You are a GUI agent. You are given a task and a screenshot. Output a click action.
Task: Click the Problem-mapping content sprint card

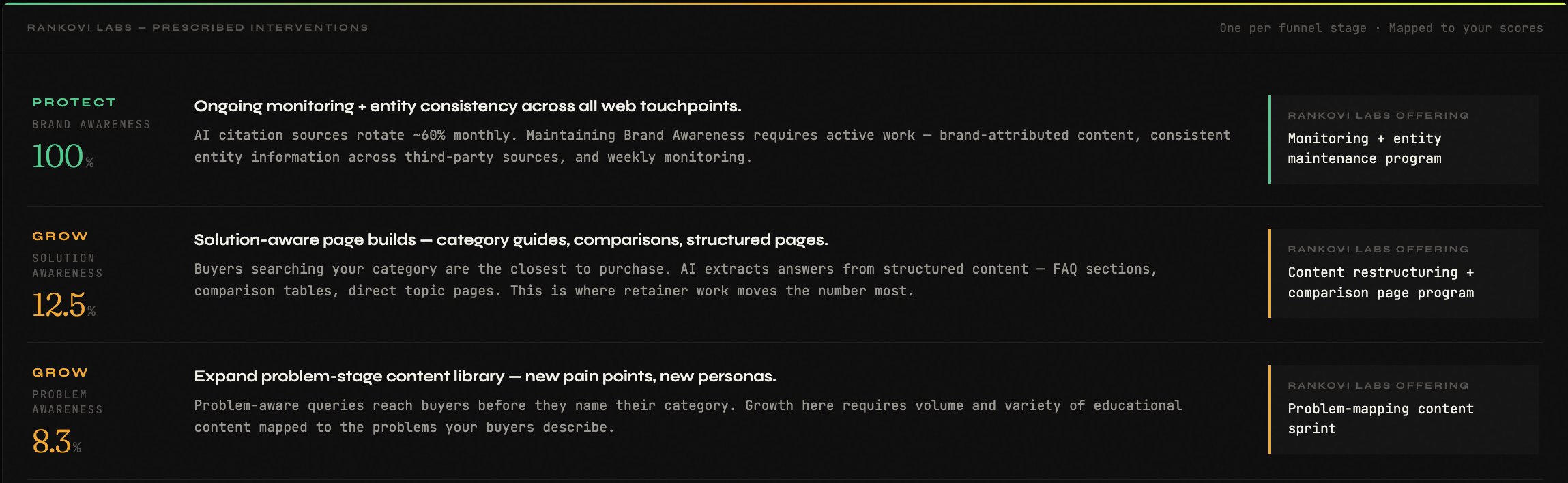click(x=1404, y=409)
